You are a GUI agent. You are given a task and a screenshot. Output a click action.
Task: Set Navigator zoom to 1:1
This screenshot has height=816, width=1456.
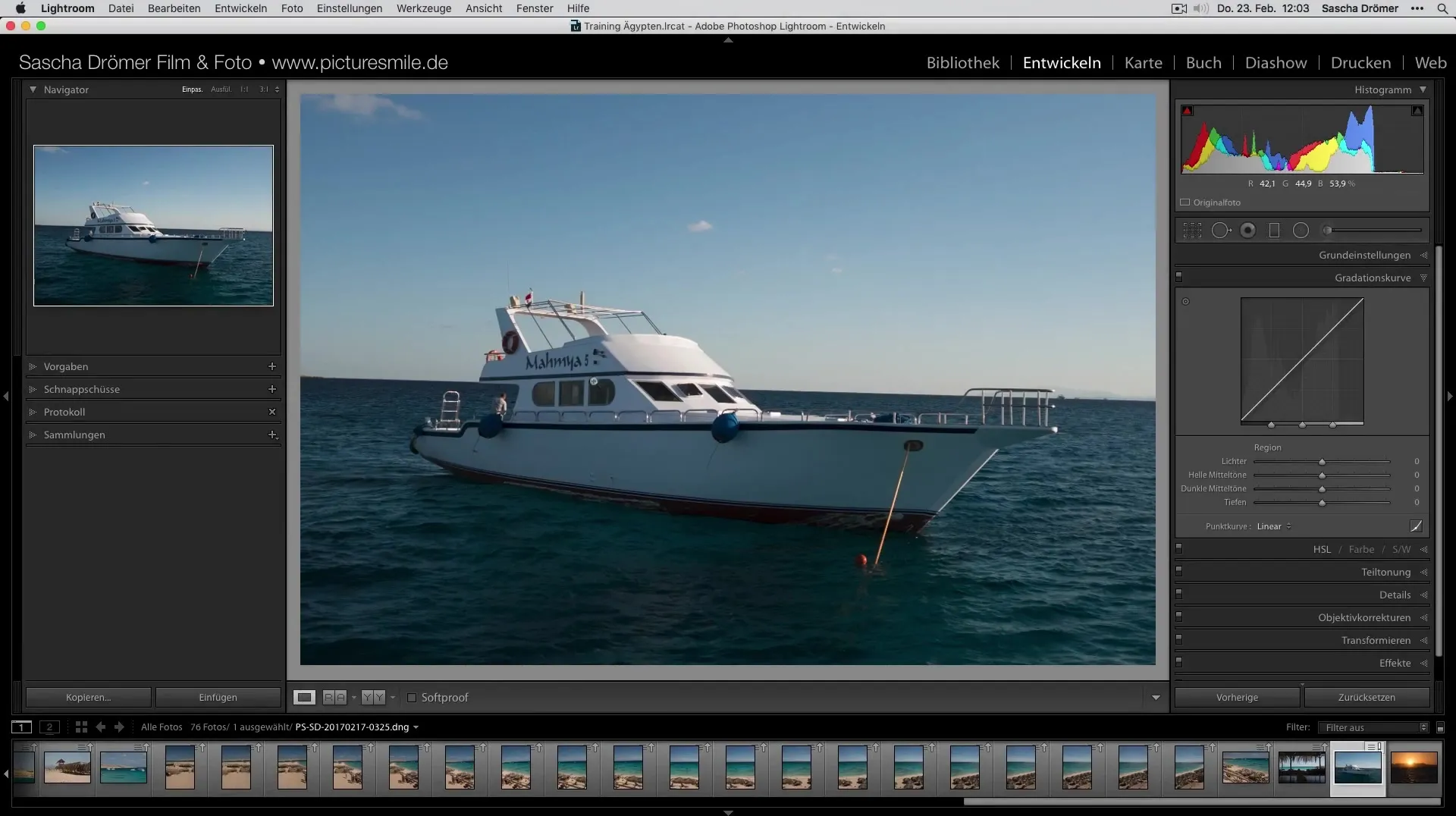point(244,89)
